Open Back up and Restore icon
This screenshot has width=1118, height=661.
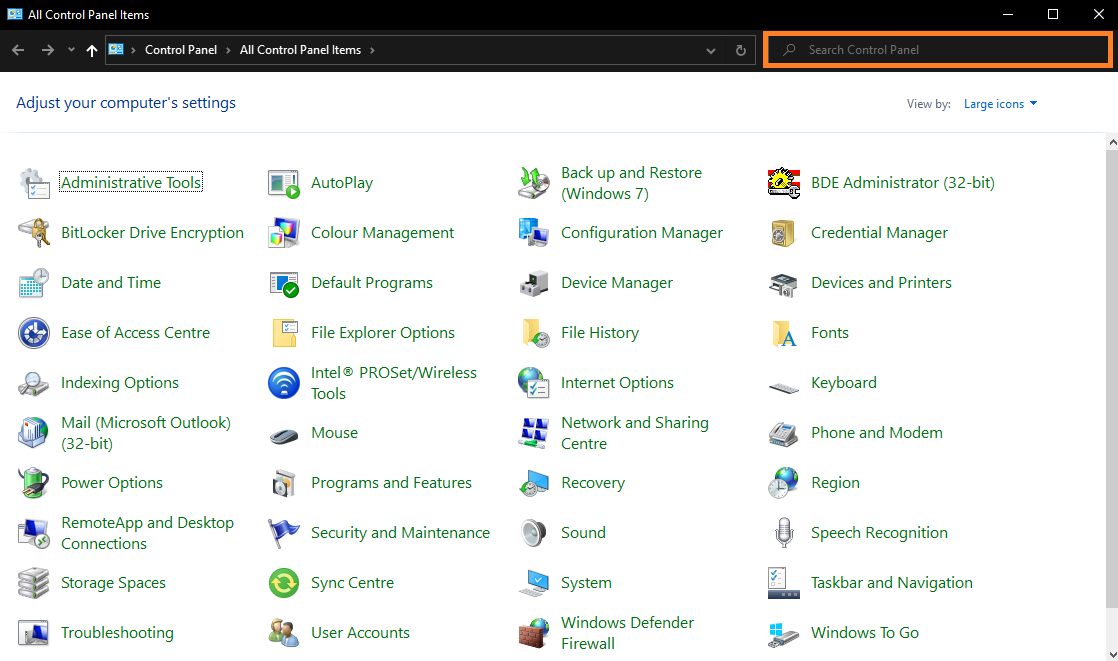point(534,183)
